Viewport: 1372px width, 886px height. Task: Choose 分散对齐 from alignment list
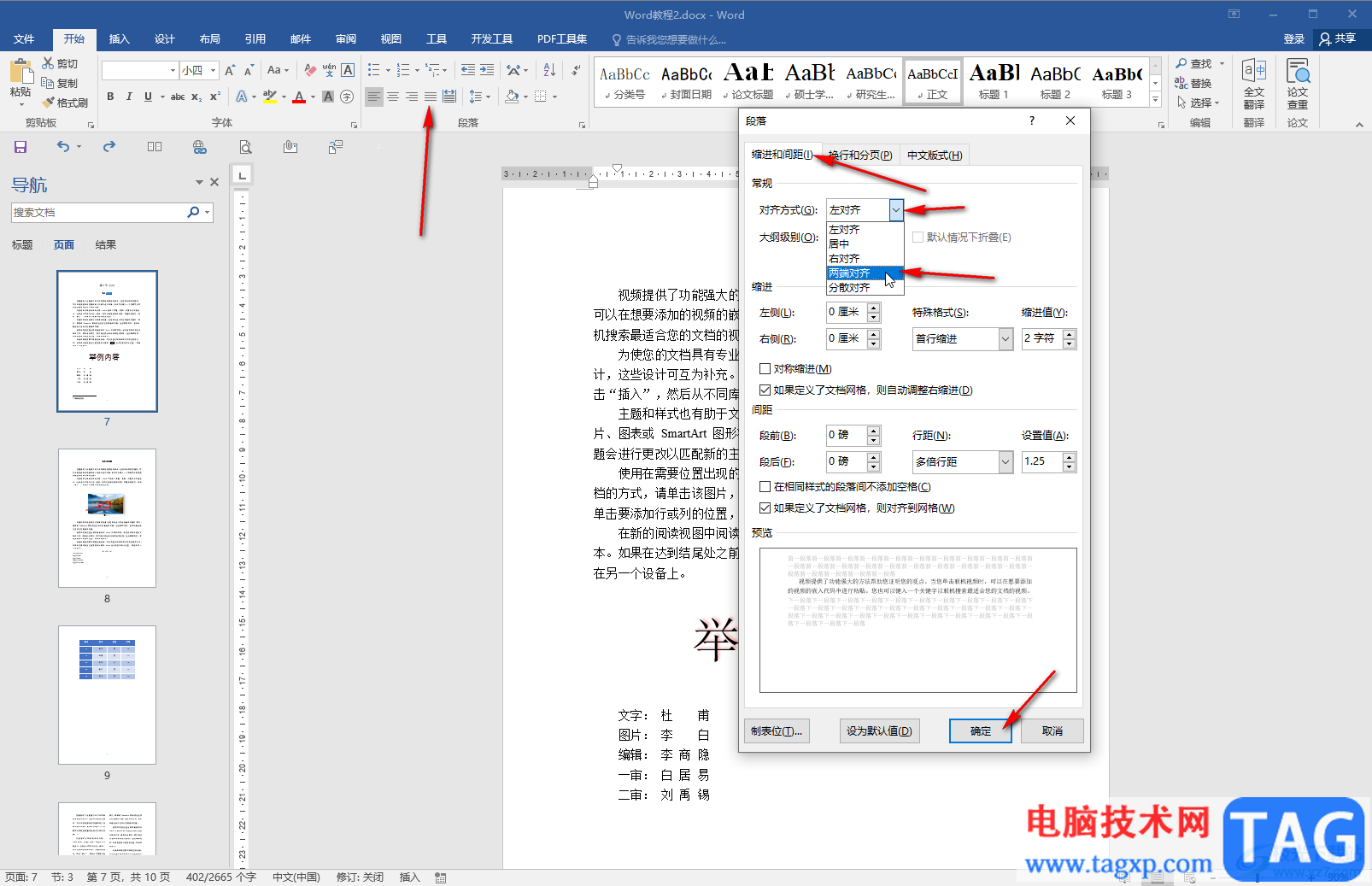[x=865, y=288]
